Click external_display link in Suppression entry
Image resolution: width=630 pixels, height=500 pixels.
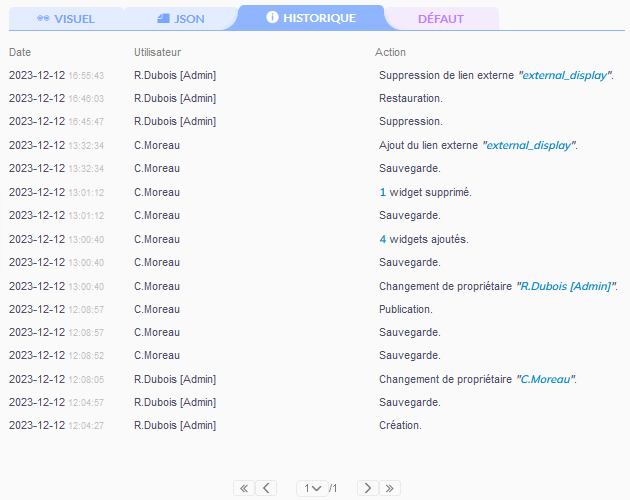565,75
